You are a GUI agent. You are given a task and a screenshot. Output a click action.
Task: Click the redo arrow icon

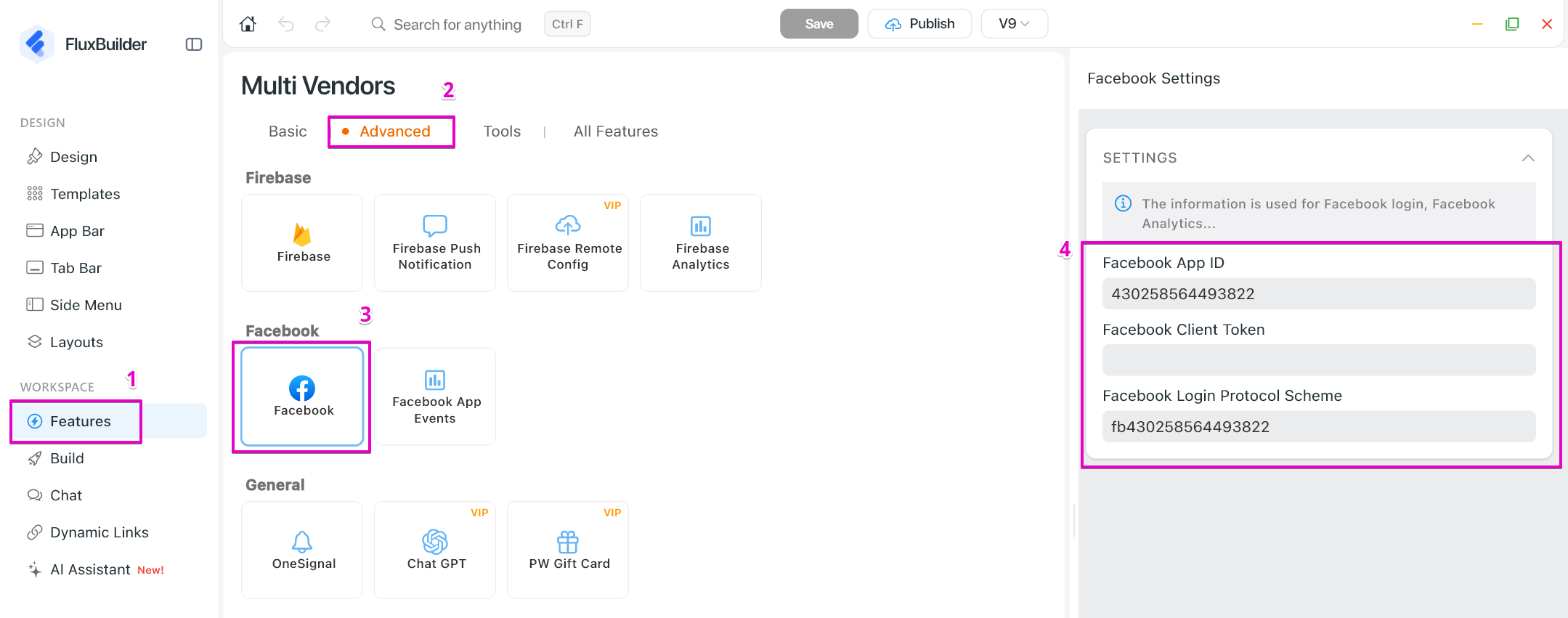(323, 24)
